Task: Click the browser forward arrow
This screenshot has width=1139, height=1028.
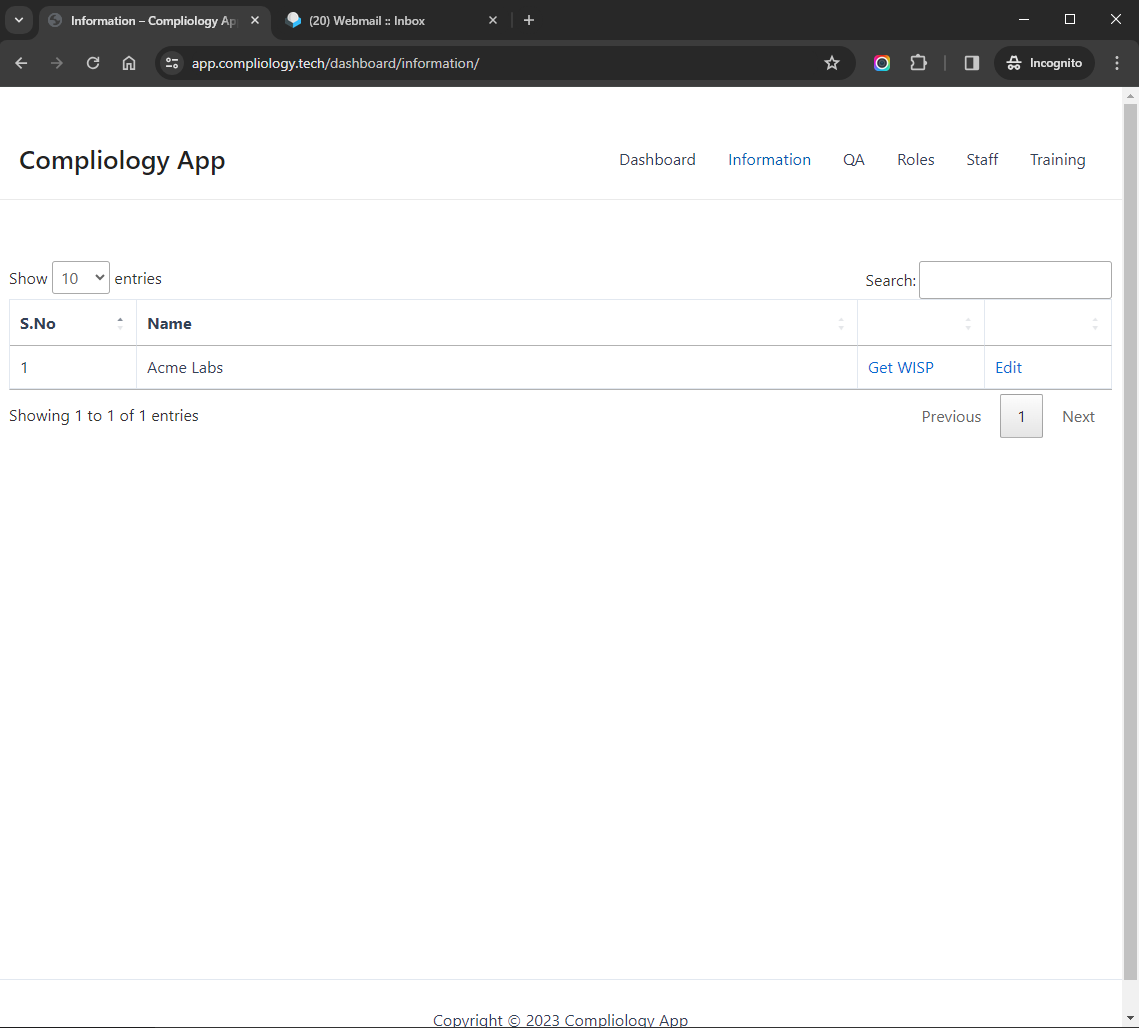Action: [x=57, y=63]
